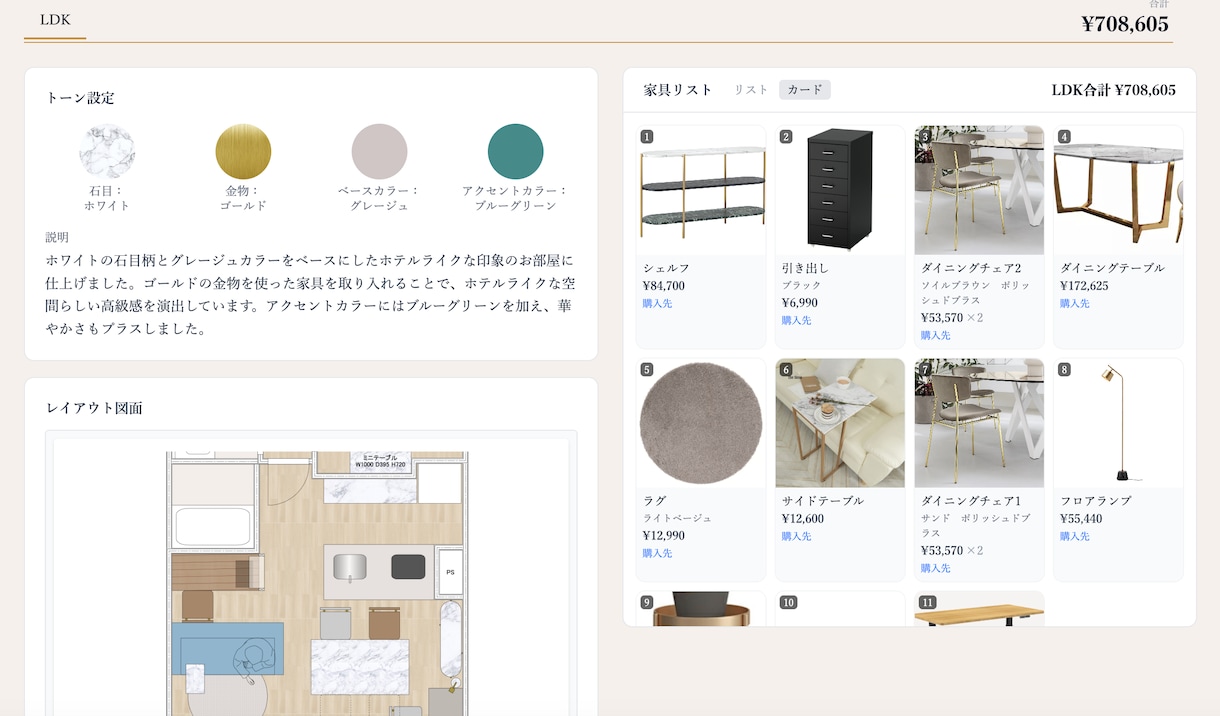Open the シェルフ product image

click(701, 190)
